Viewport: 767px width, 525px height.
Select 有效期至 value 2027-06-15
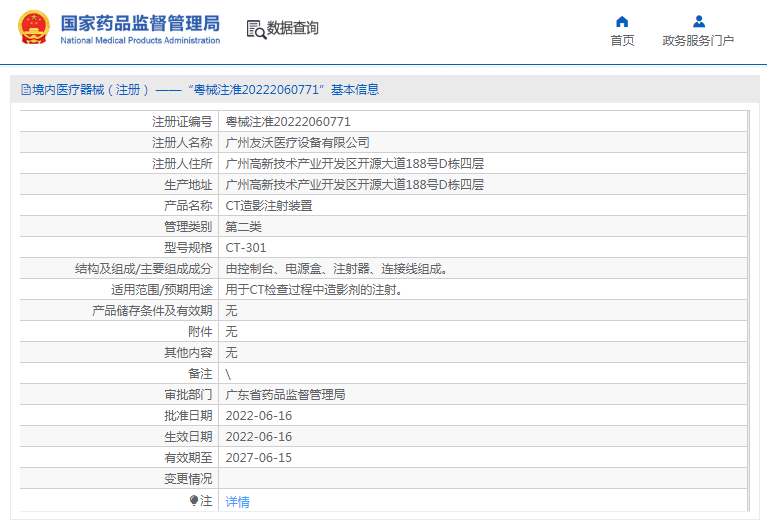coord(258,457)
